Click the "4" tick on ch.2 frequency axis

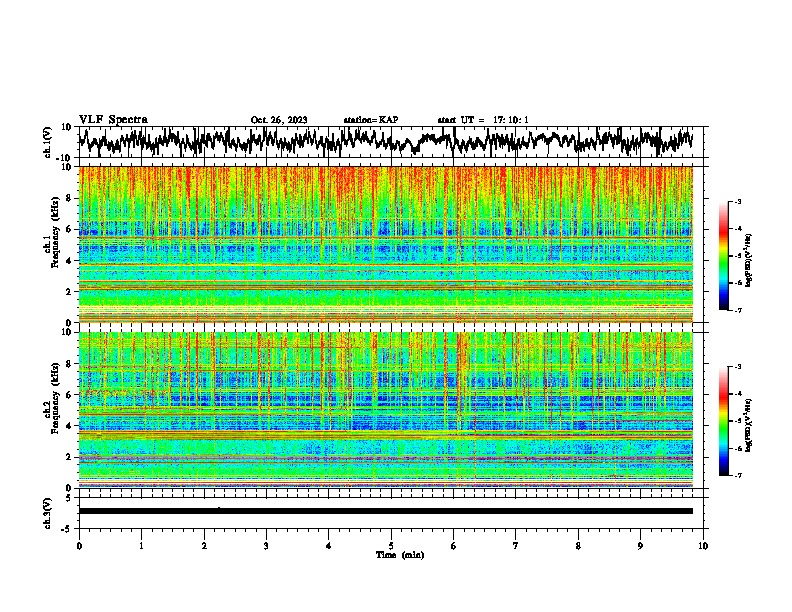click(x=69, y=426)
